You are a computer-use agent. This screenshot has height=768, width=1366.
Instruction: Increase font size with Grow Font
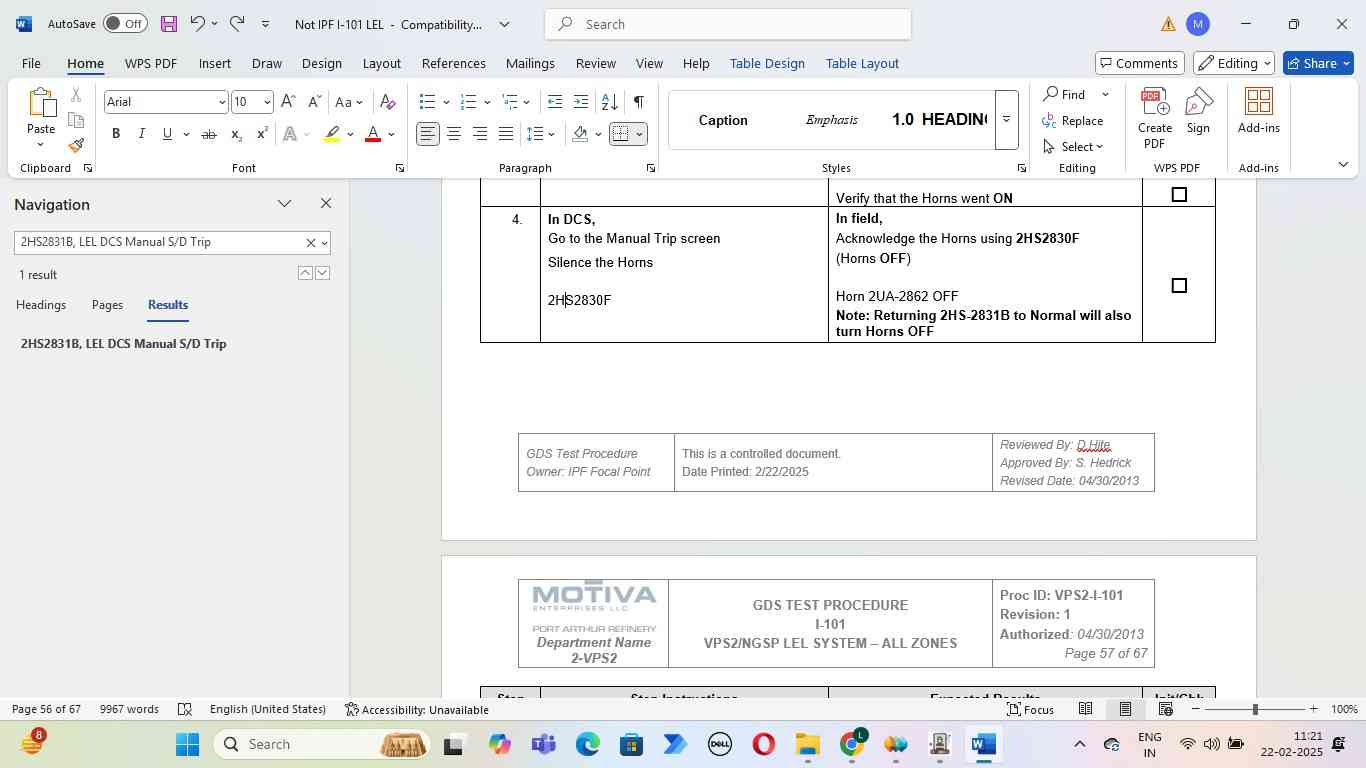coord(288,102)
